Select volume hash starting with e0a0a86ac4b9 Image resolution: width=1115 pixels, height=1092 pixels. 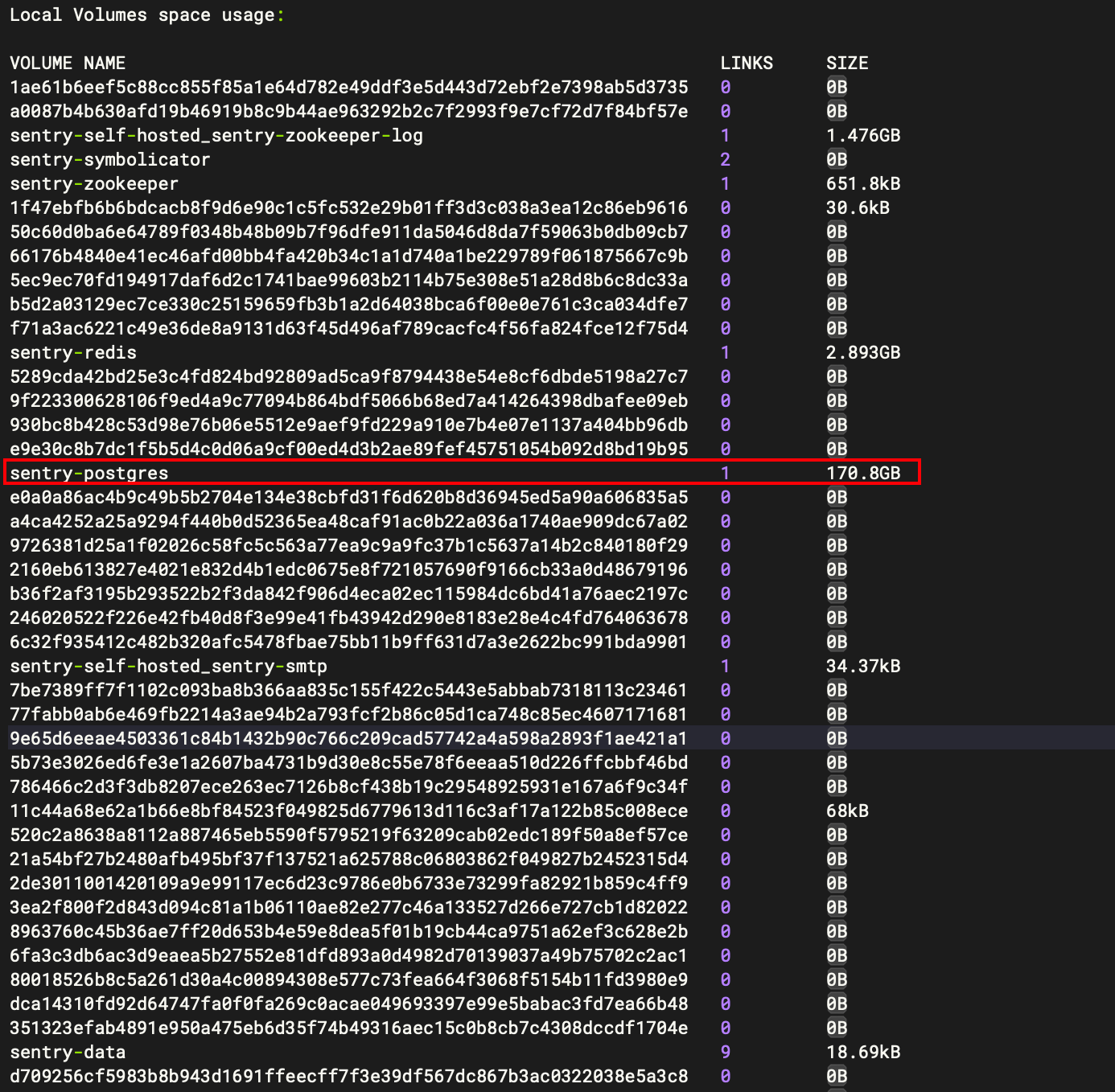(349, 497)
